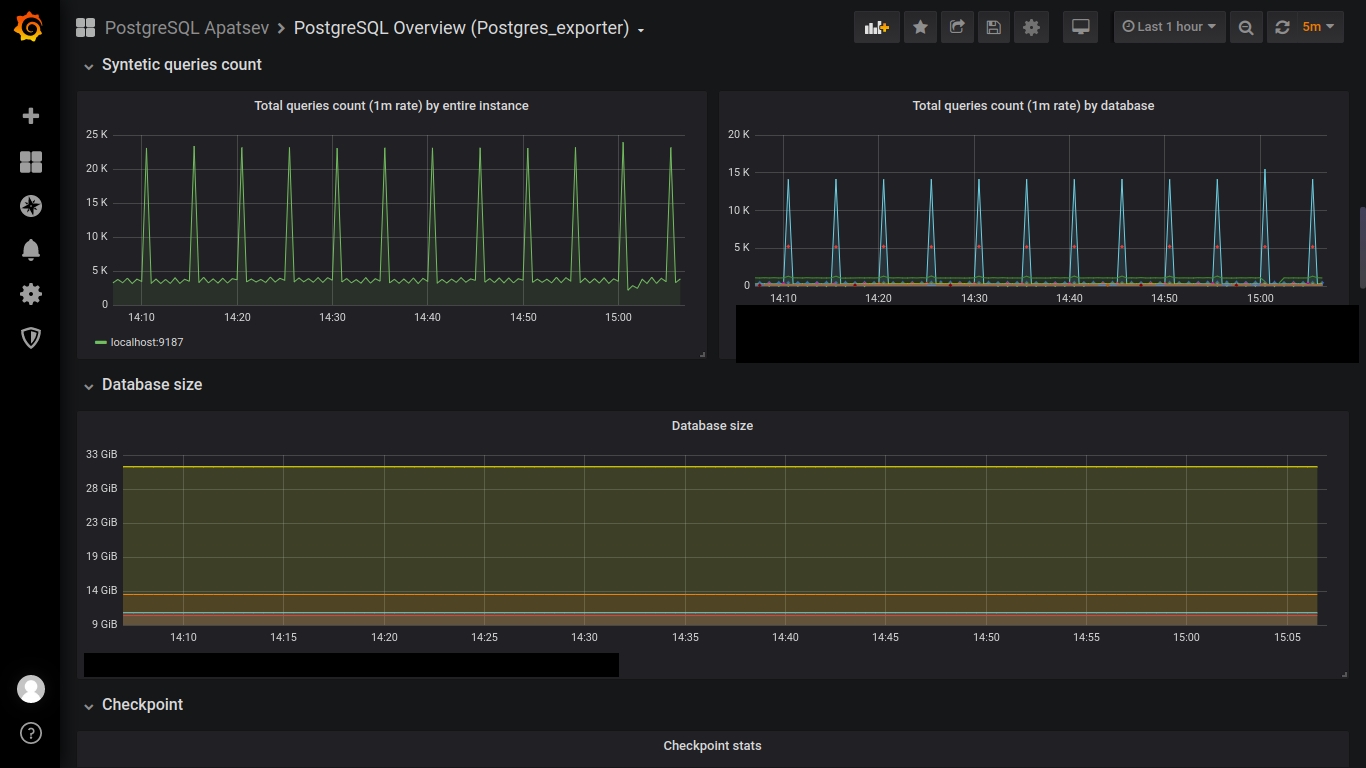Open the 5m refresh interval dropdown
The width and height of the screenshot is (1366, 768).
coord(1319,27)
